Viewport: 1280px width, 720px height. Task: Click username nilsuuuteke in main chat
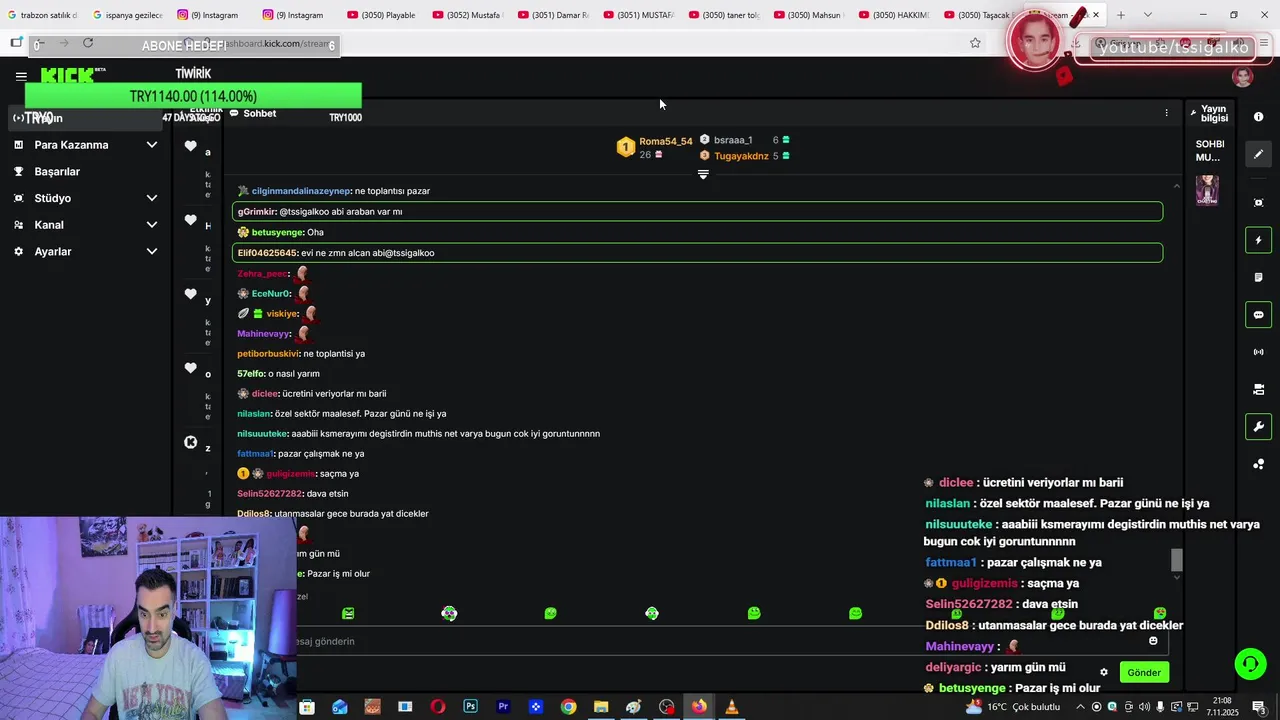262,434
